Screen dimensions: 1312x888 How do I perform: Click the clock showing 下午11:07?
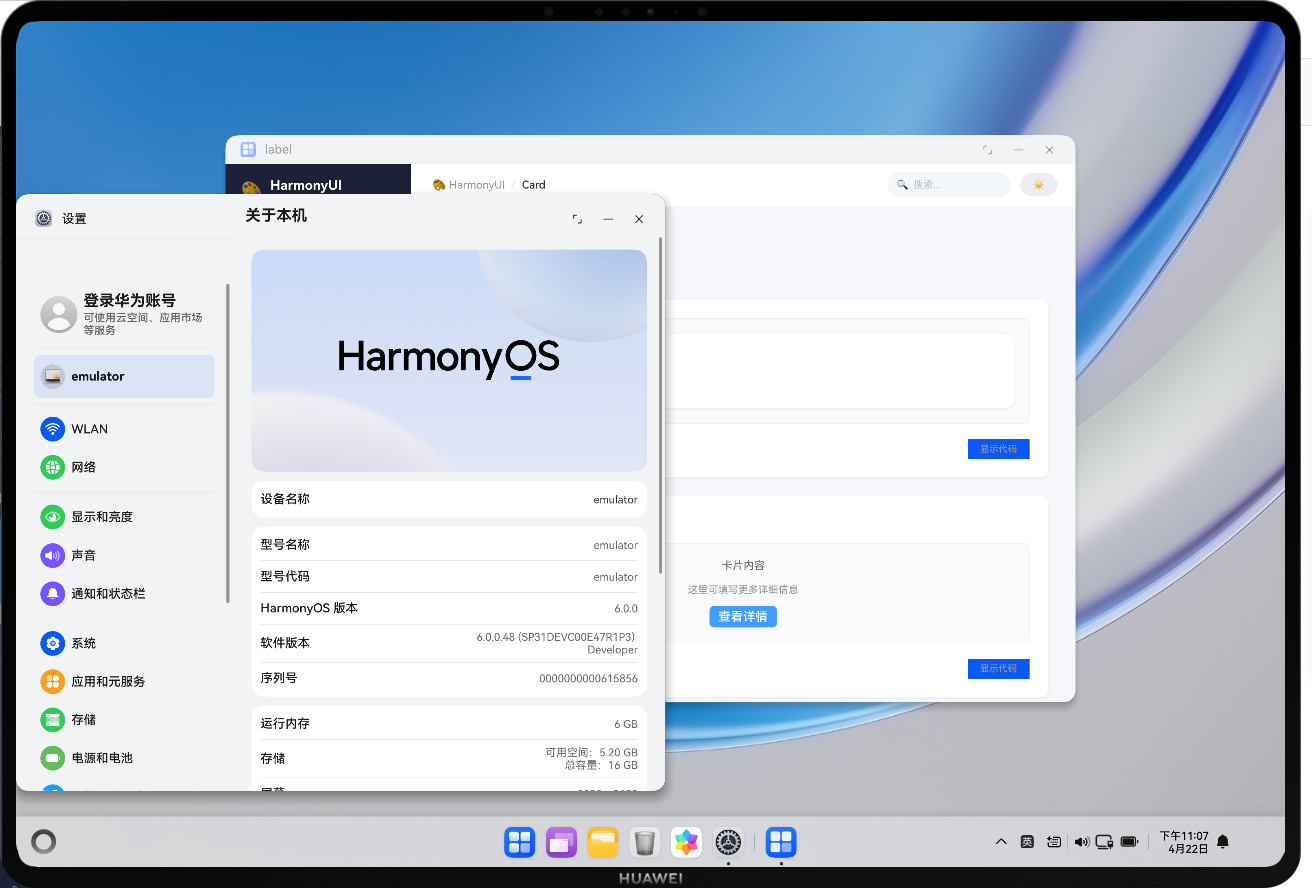(x=1184, y=842)
